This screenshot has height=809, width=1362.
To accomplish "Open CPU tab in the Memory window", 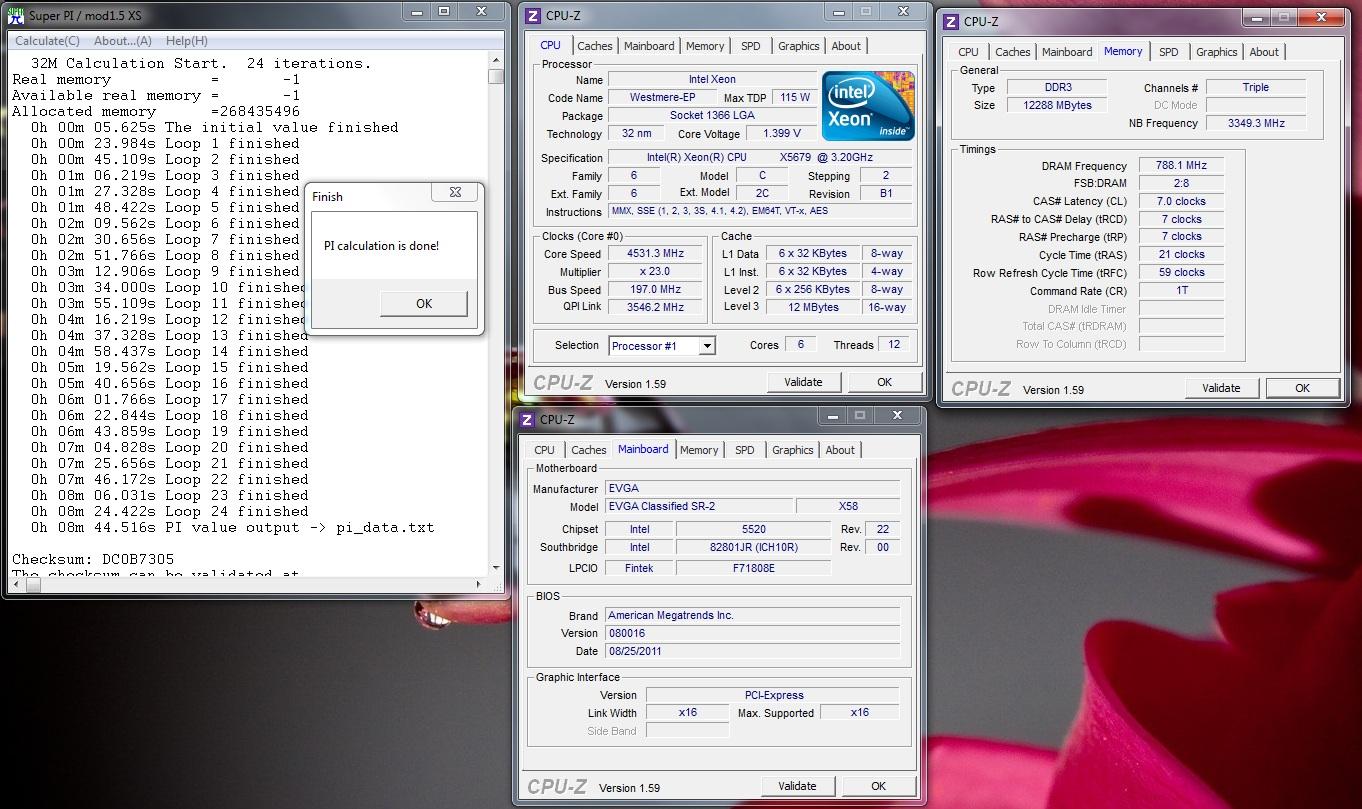I will [x=969, y=52].
